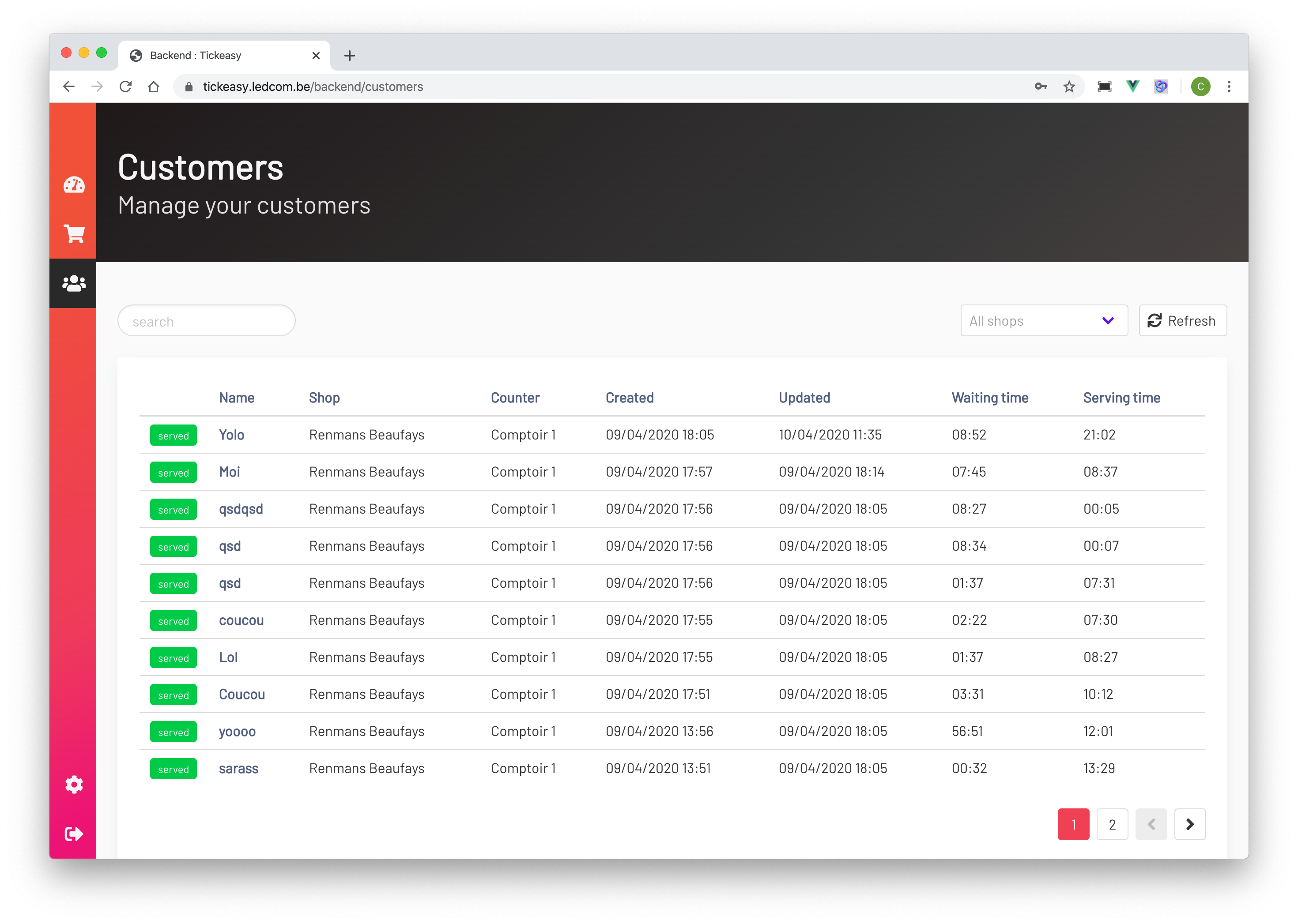Click the browser reload icon
The height and width of the screenshot is (924, 1298).
pos(125,86)
